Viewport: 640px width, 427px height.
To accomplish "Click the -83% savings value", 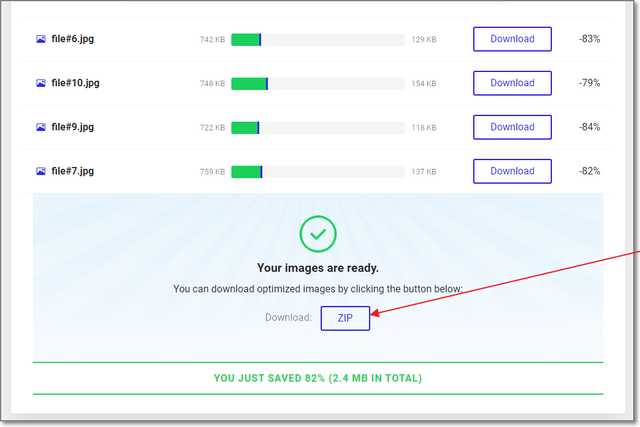I will (588, 39).
